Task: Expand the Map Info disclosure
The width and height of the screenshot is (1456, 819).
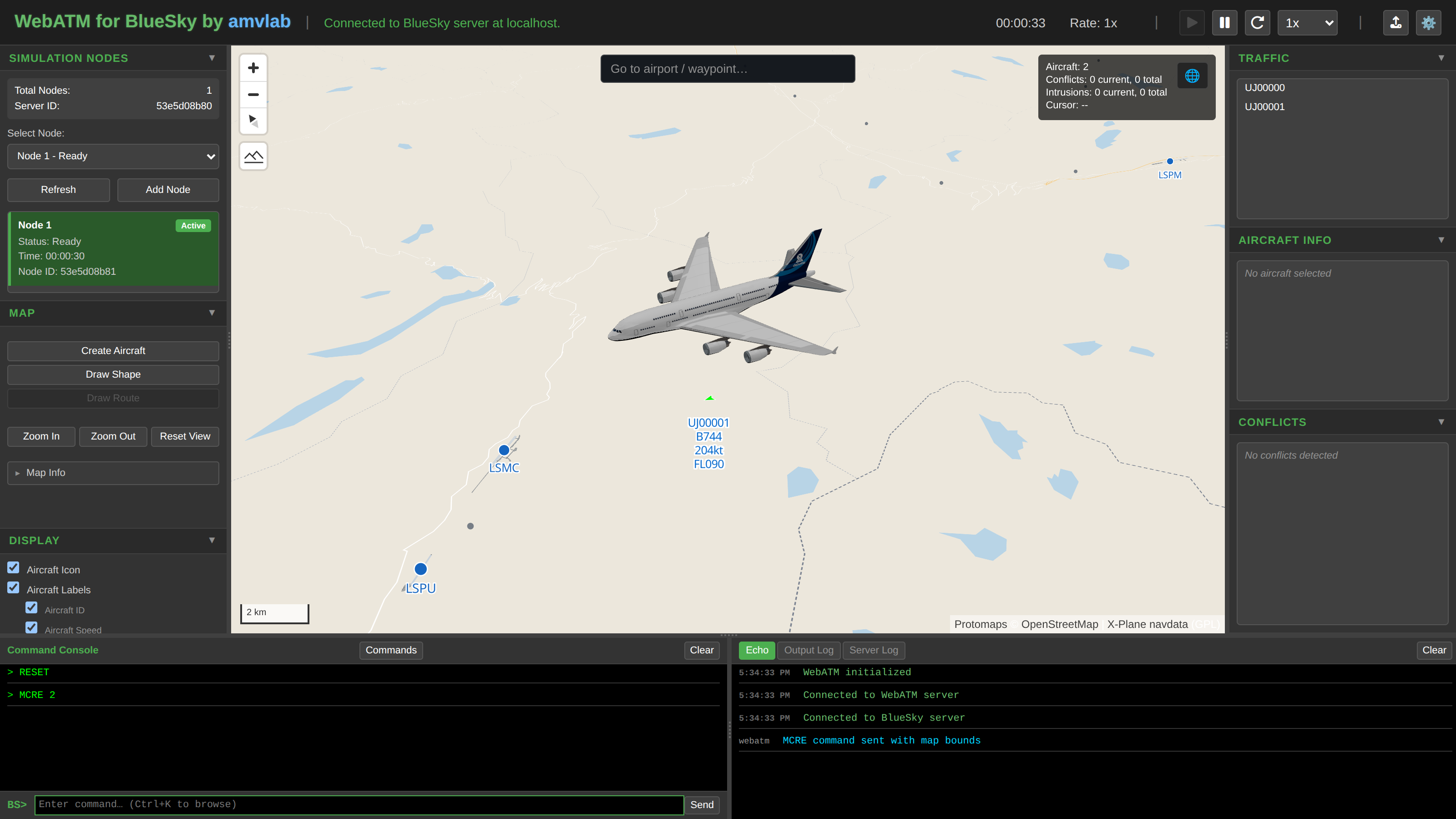Action: click(113, 473)
